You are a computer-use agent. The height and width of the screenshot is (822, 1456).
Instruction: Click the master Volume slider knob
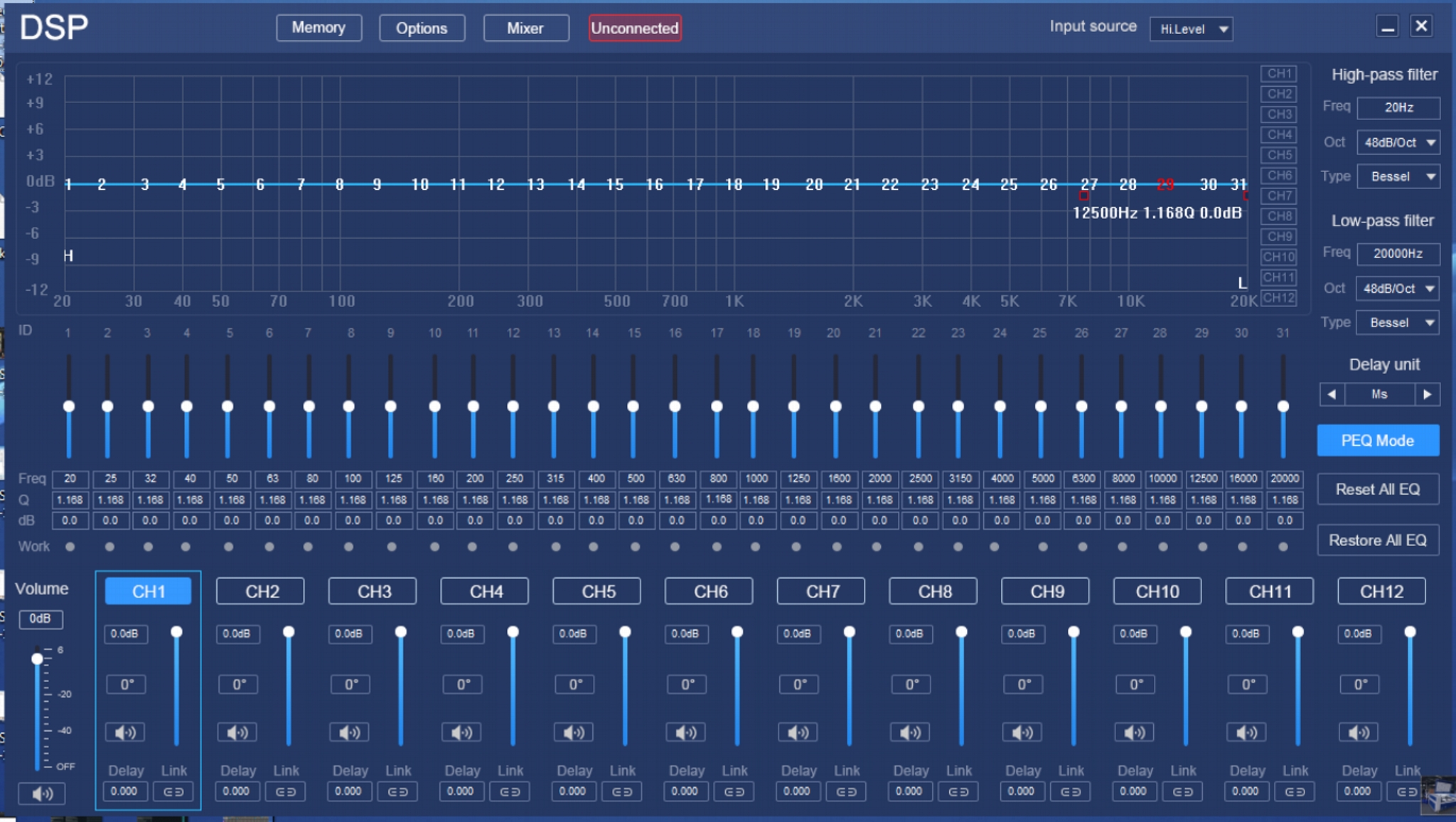coord(37,659)
